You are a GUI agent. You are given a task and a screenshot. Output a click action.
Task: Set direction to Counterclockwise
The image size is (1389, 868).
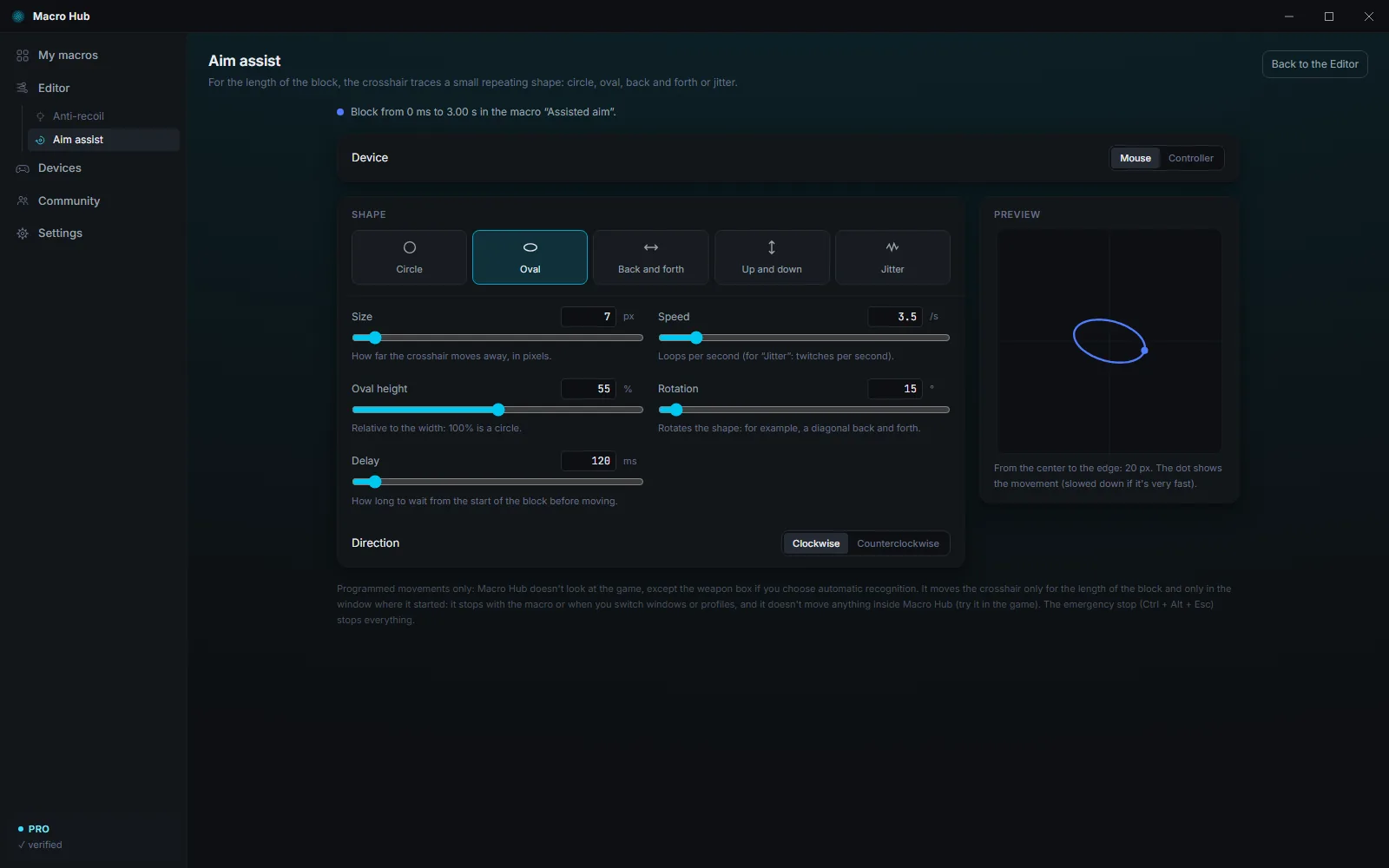pyautogui.click(x=898, y=543)
